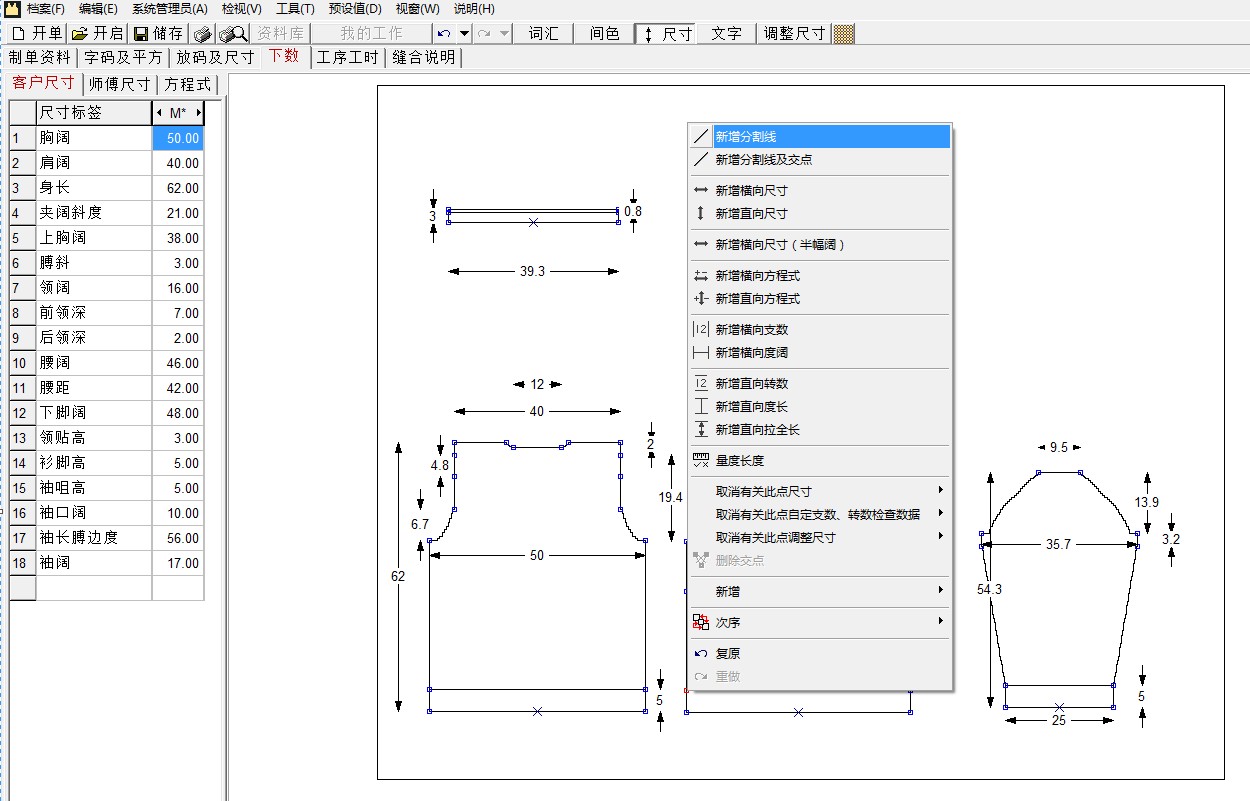
Task: Choose 新增直向度长 in context menu
Action: tap(820, 406)
